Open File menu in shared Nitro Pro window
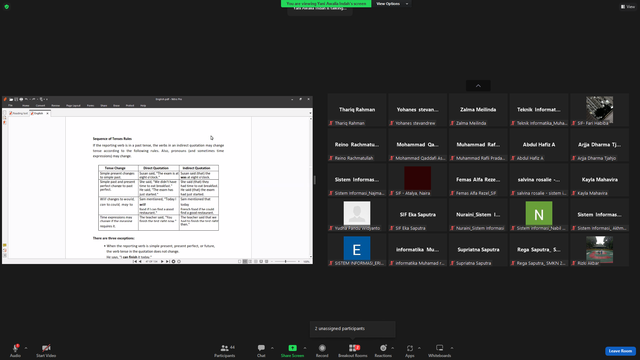The height and width of the screenshot is (360, 640). [10, 105]
